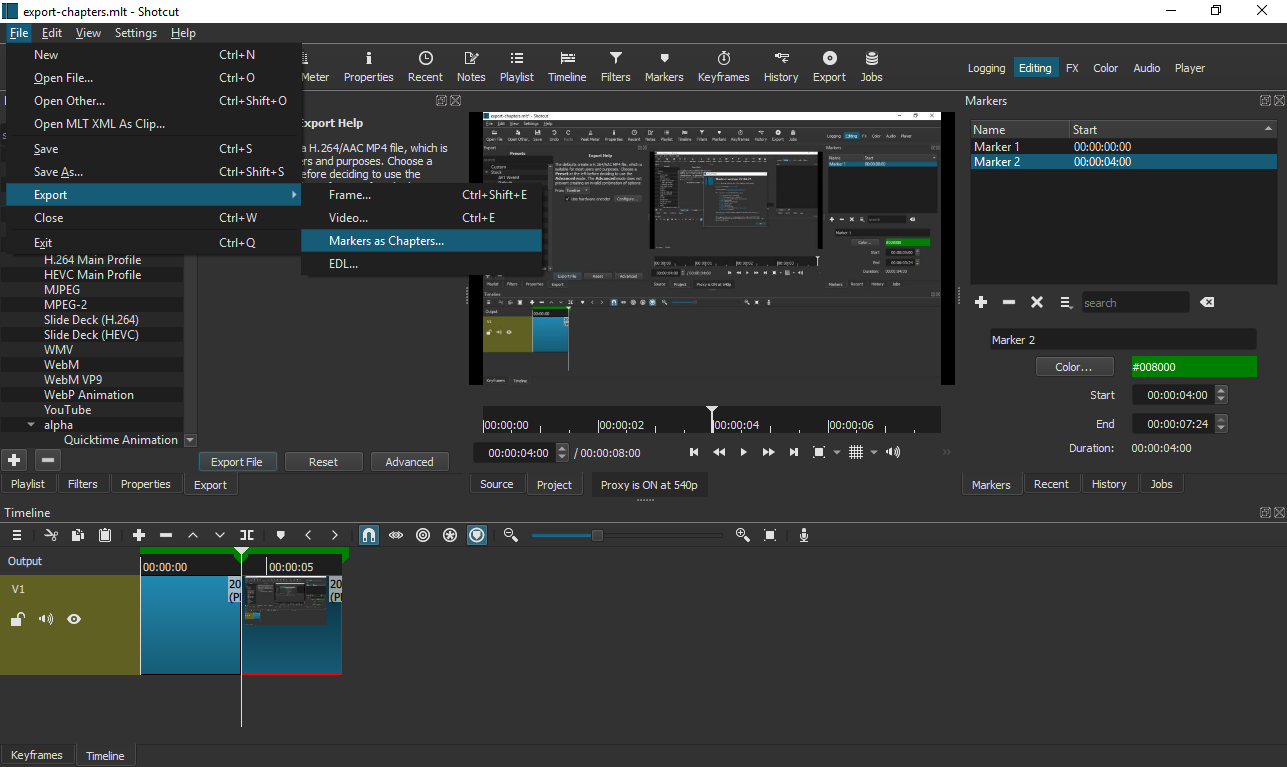Open the Keyframes panel from the toolbar
The height and width of the screenshot is (767, 1287).
(x=723, y=66)
